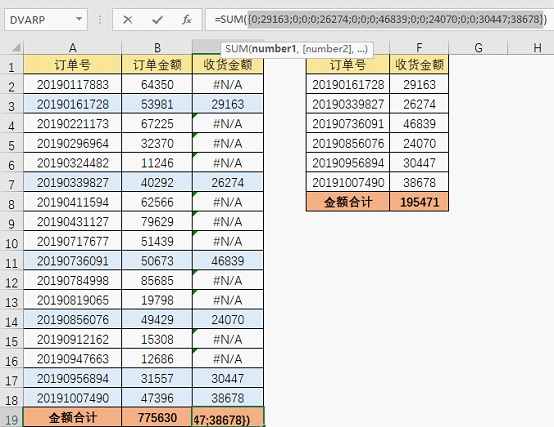
Task: Select cell containing 67225
Action: click(x=157, y=124)
